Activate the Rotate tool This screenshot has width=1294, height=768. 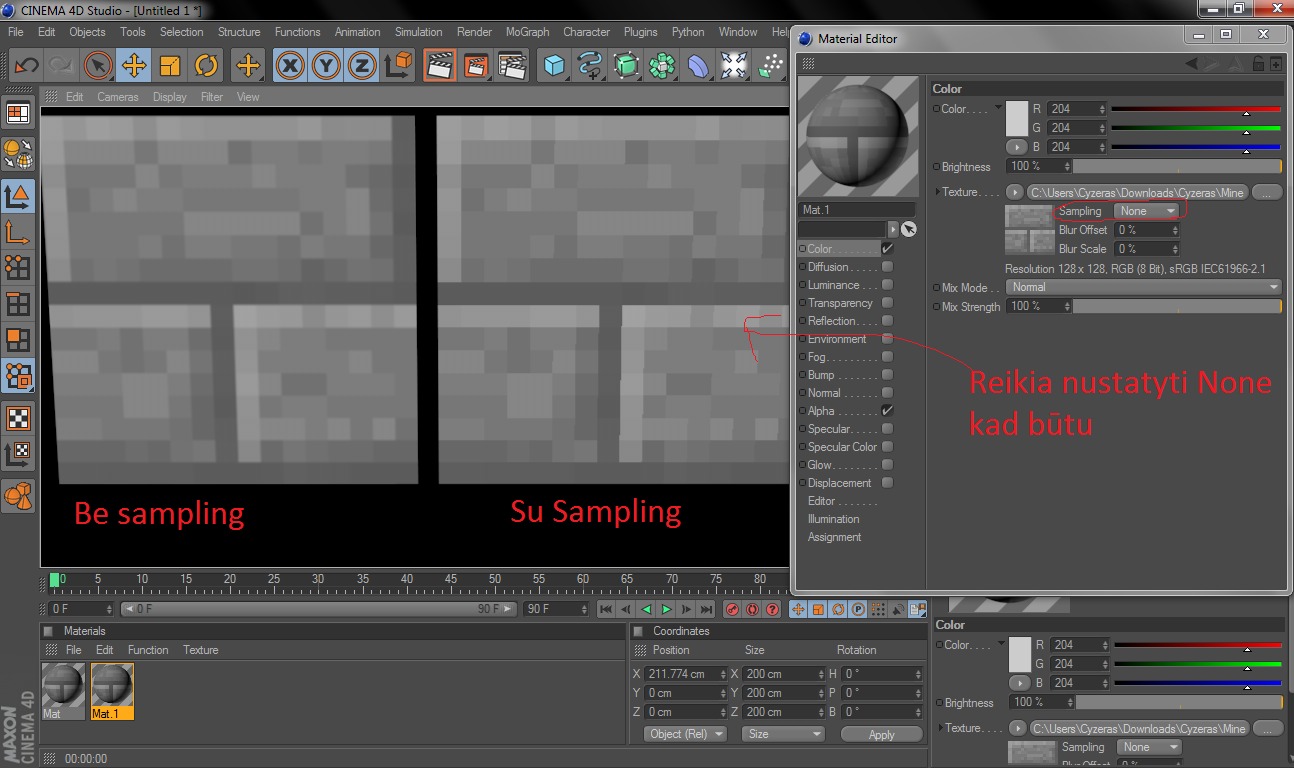tap(206, 66)
